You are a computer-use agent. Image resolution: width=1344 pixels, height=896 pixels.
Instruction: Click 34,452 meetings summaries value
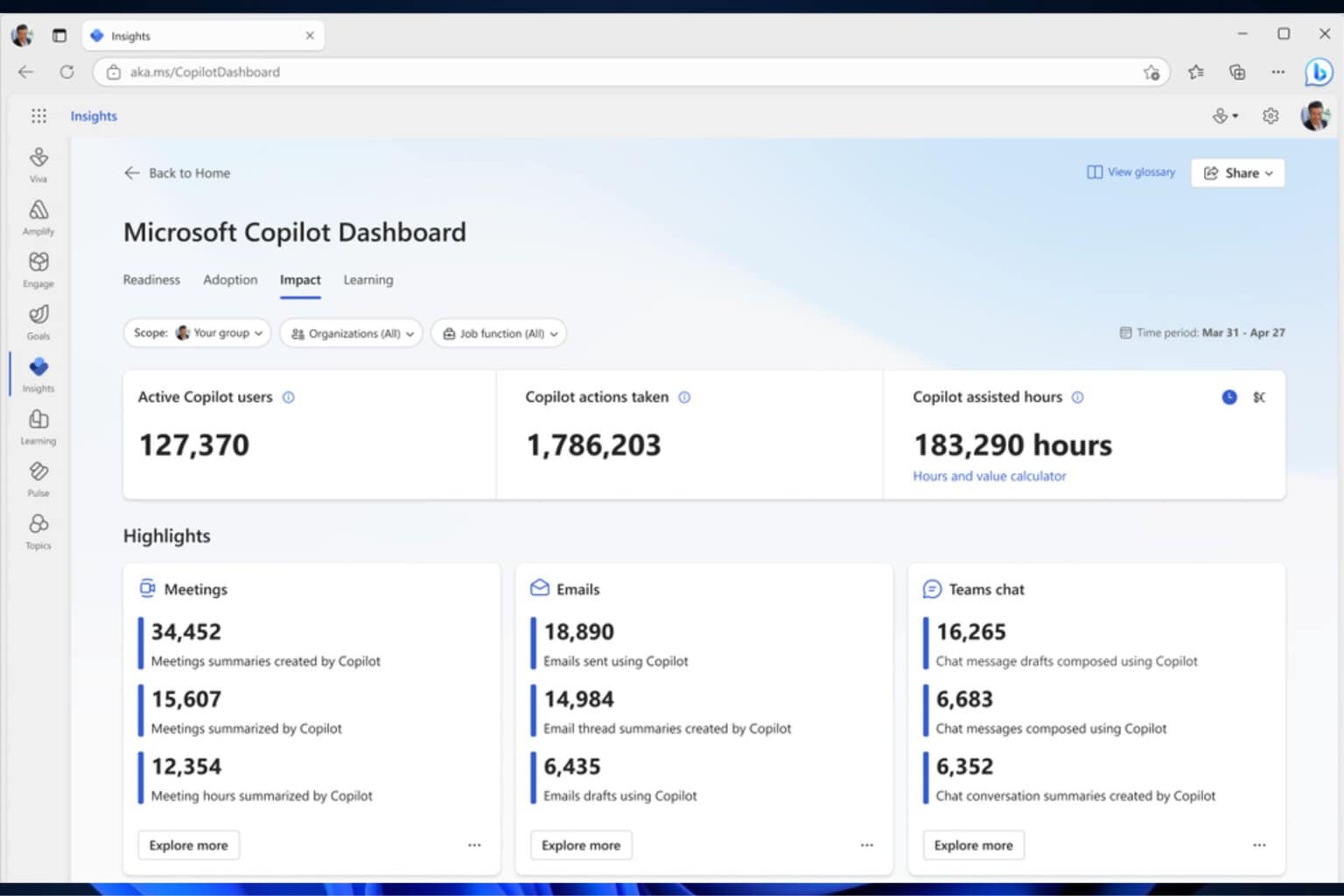tap(186, 632)
